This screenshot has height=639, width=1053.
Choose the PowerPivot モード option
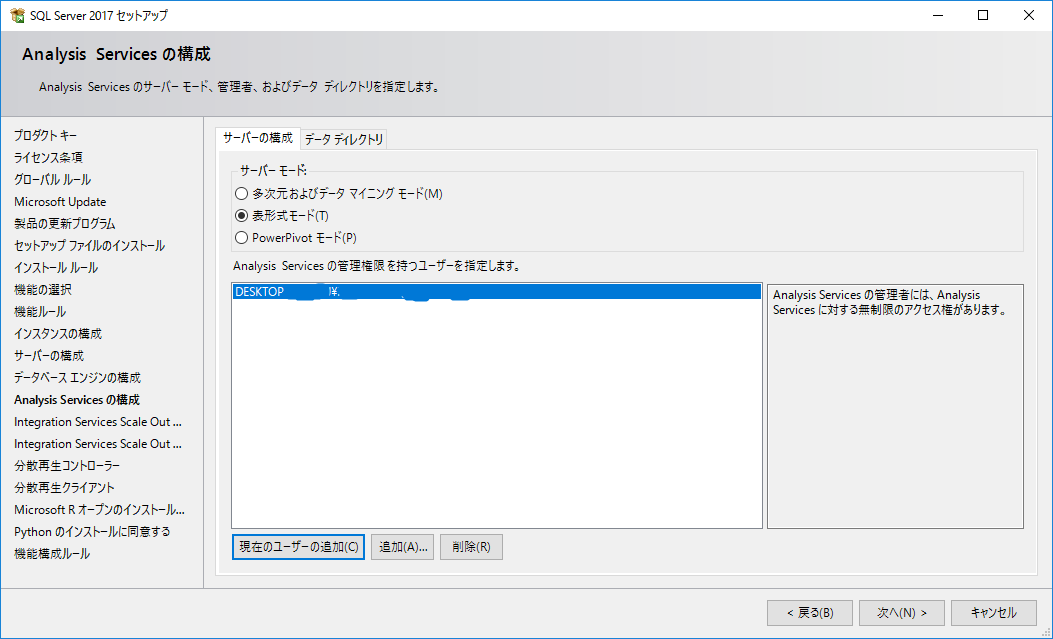point(240,238)
